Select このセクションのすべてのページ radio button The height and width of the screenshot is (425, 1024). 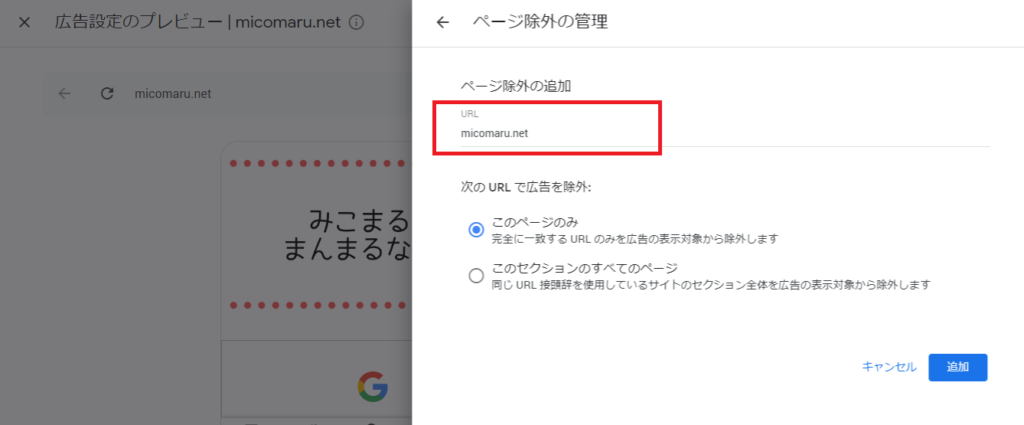pyautogui.click(x=476, y=276)
